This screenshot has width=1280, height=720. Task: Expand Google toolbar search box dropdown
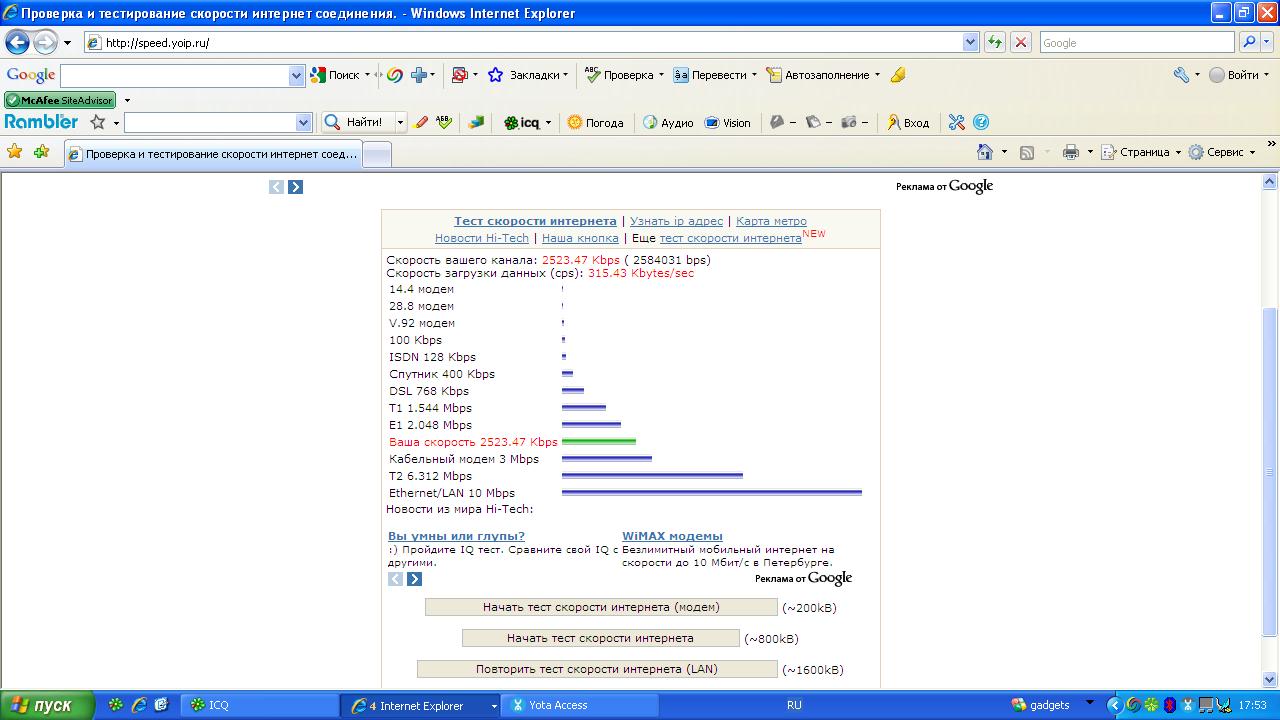pos(296,76)
